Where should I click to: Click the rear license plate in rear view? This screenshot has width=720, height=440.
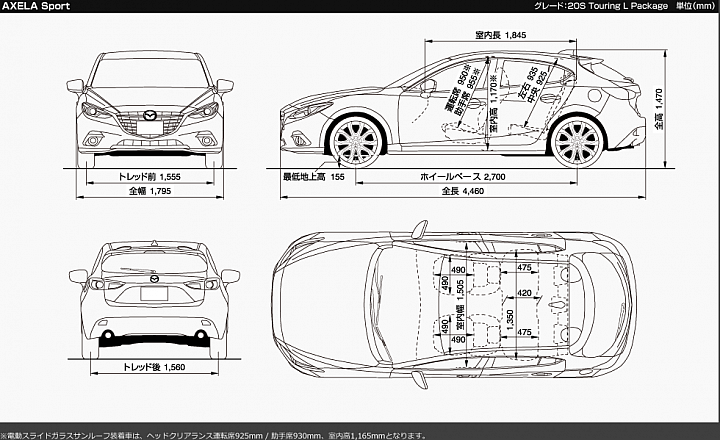[154, 293]
